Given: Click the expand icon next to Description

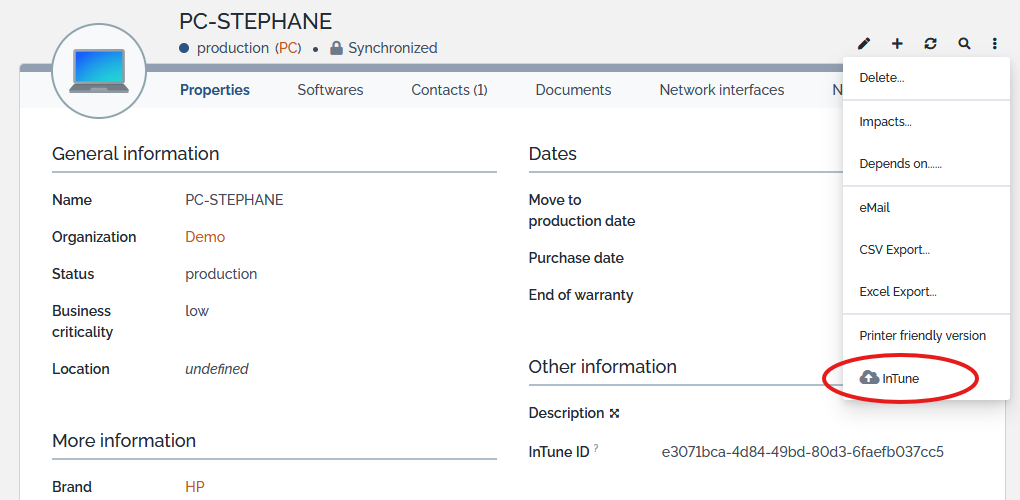Looking at the screenshot, I should pos(615,413).
